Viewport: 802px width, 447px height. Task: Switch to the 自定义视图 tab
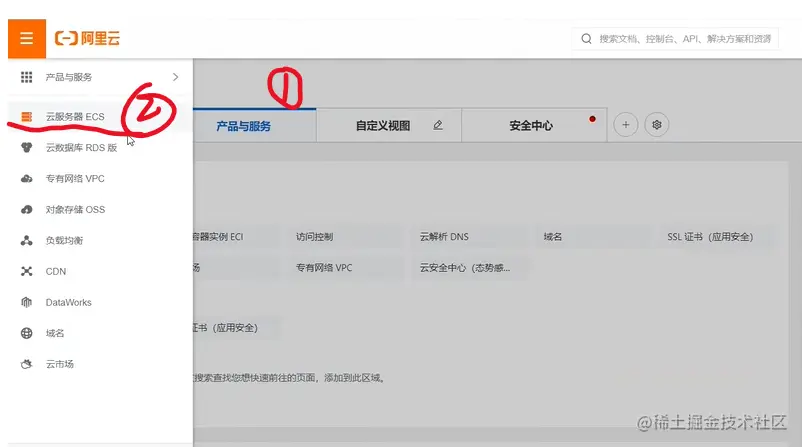point(389,126)
